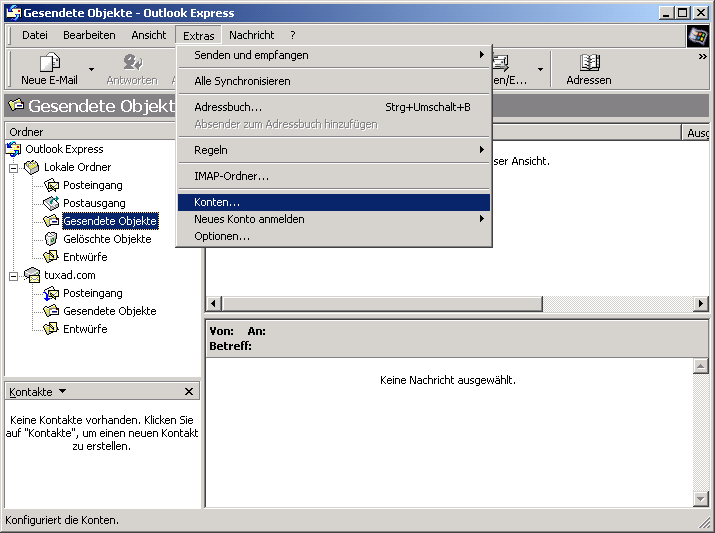
Task: Click the toolbar overflow chevron
Action: coord(702,57)
